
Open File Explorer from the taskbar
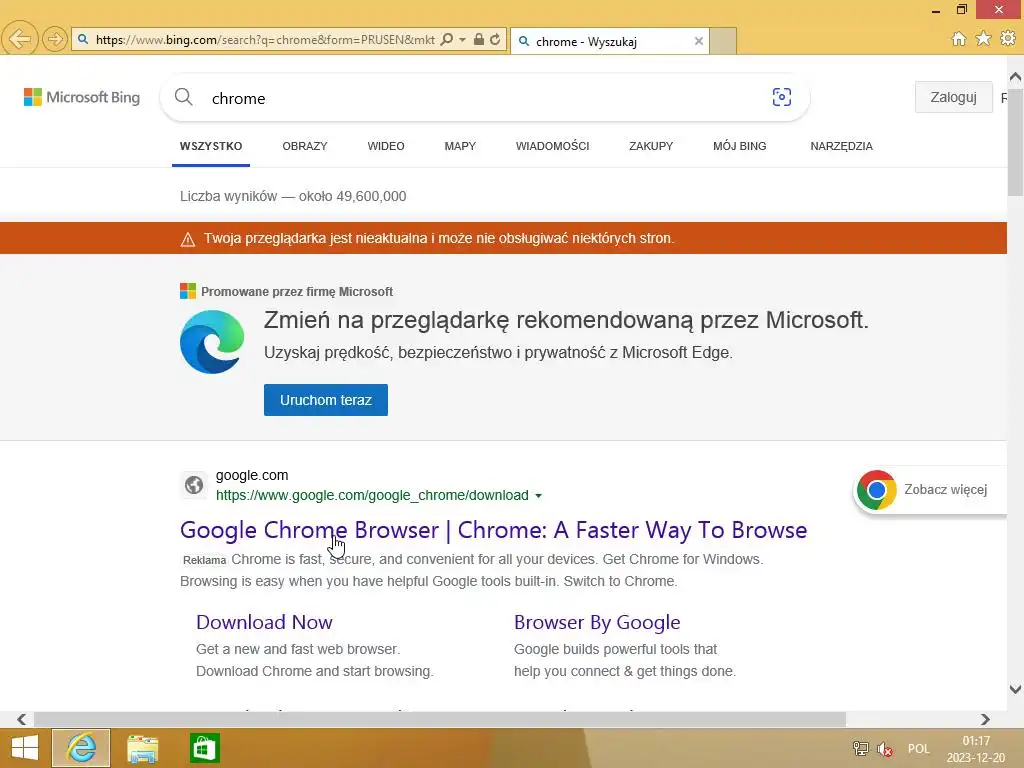tap(142, 748)
